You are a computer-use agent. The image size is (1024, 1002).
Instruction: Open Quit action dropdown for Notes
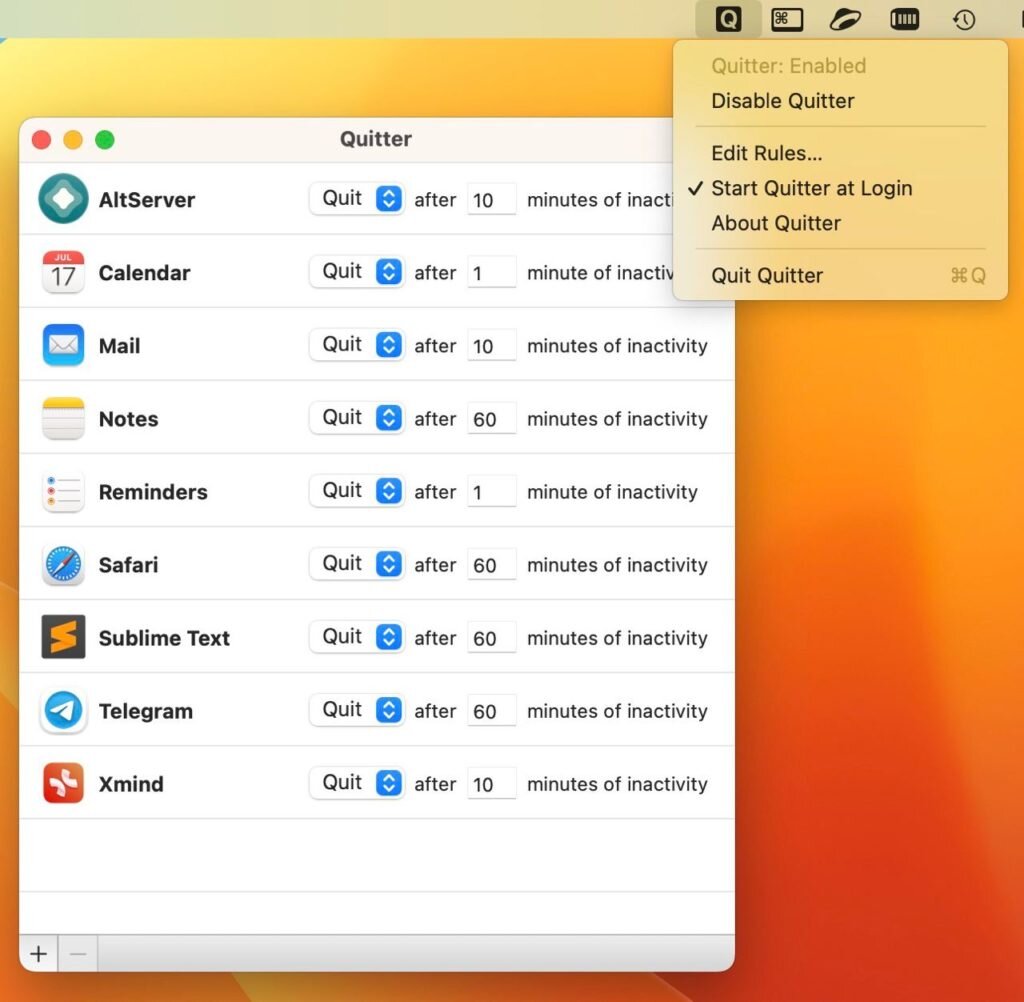(357, 418)
